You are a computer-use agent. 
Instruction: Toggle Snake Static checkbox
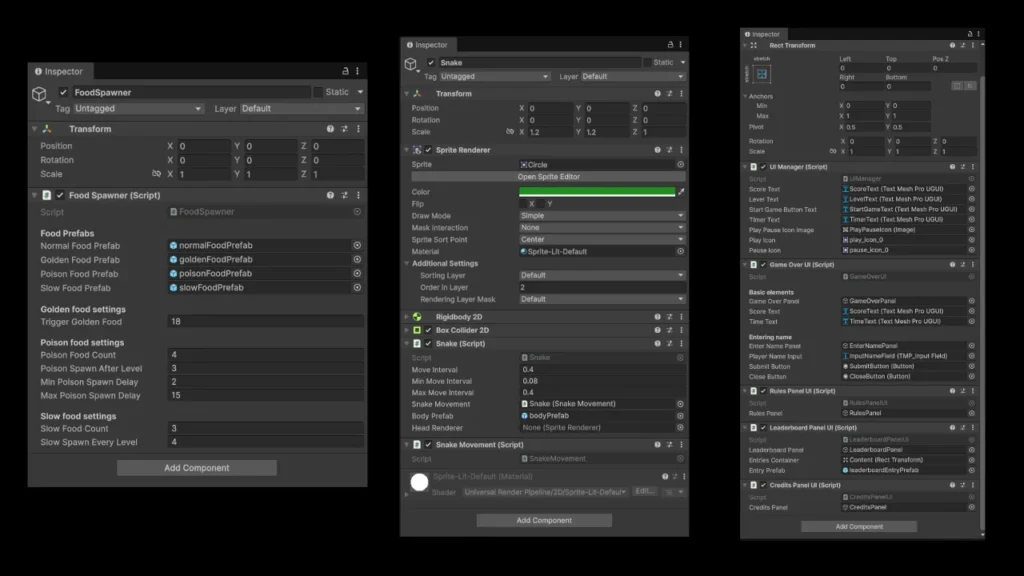pyautogui.click(x=647, y=63)
